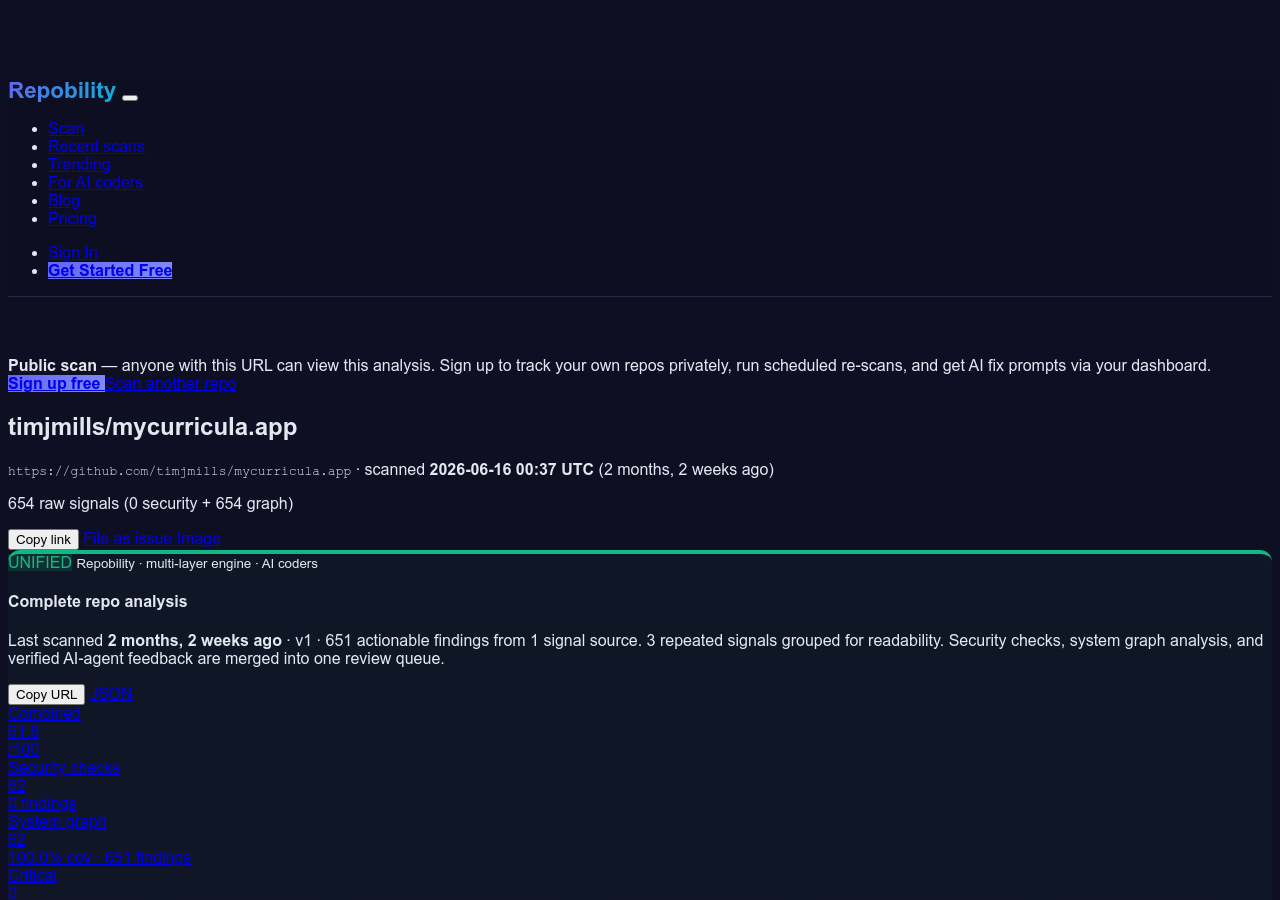Click the Sign In link
Viewport: 1280px width, 900px height.
(73, 252)
